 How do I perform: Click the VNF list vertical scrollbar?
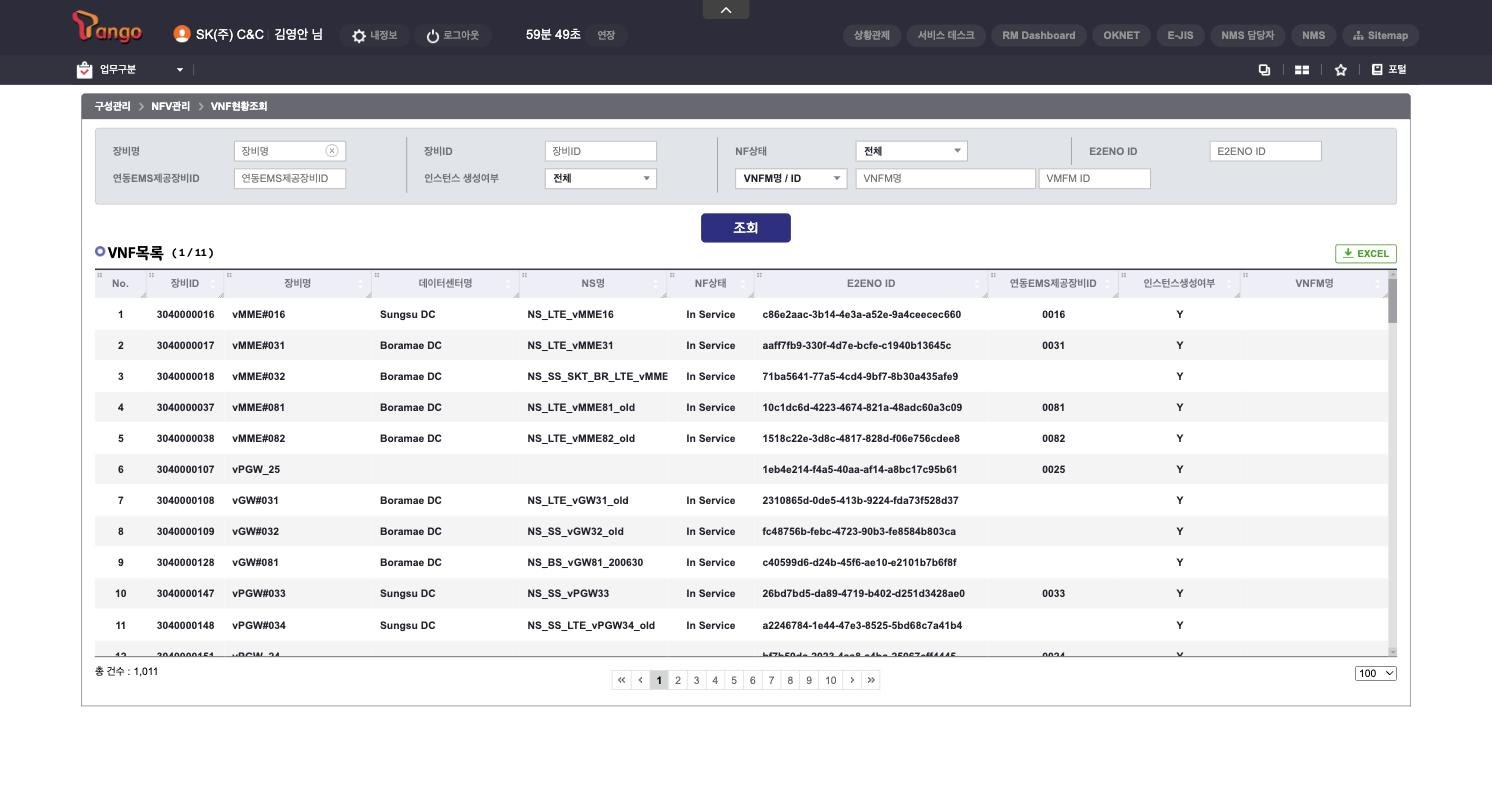(1392, 463)
